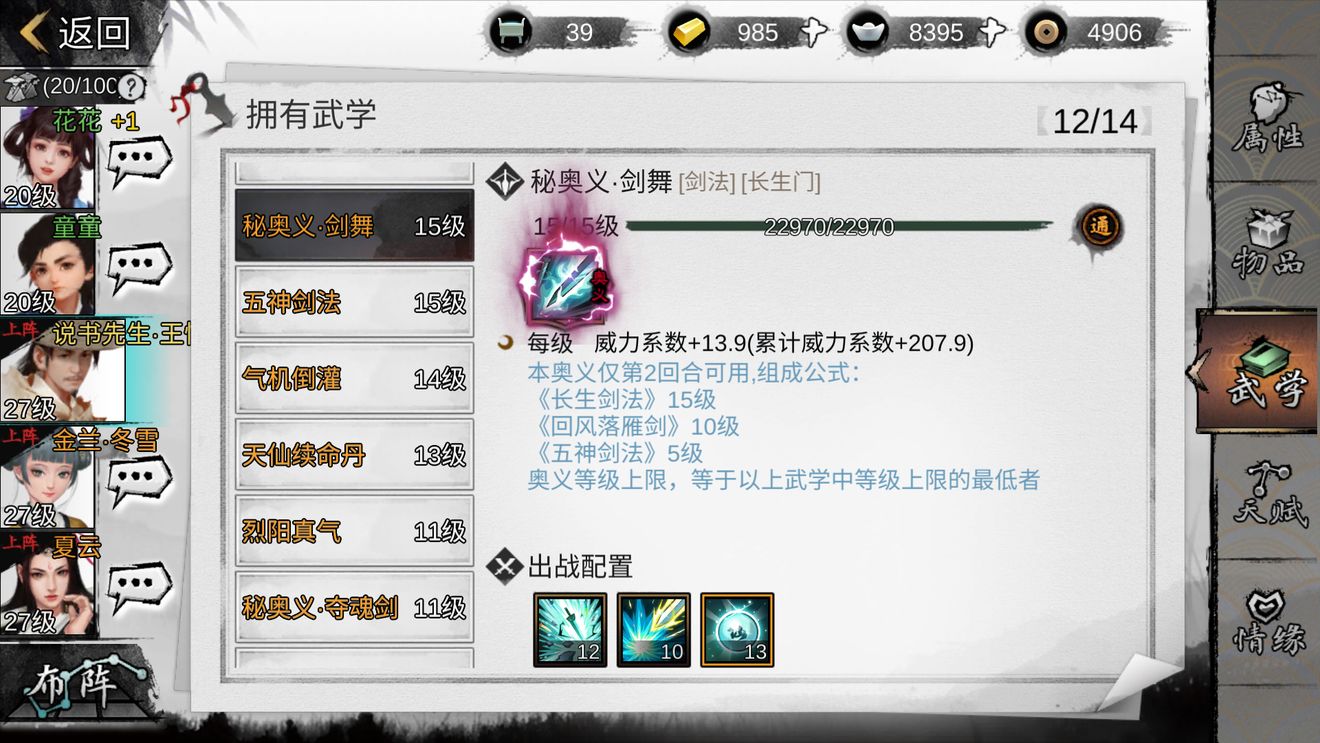The width and height of the screenshot is (1320, 743).
Task: Select 五神剑法 in the skill list
Action: (354, 302)
